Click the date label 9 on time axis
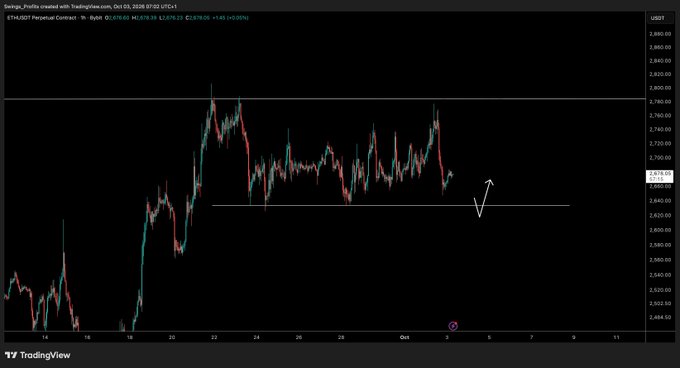Viewport: 680px width, 368px height. click(574, 337)
